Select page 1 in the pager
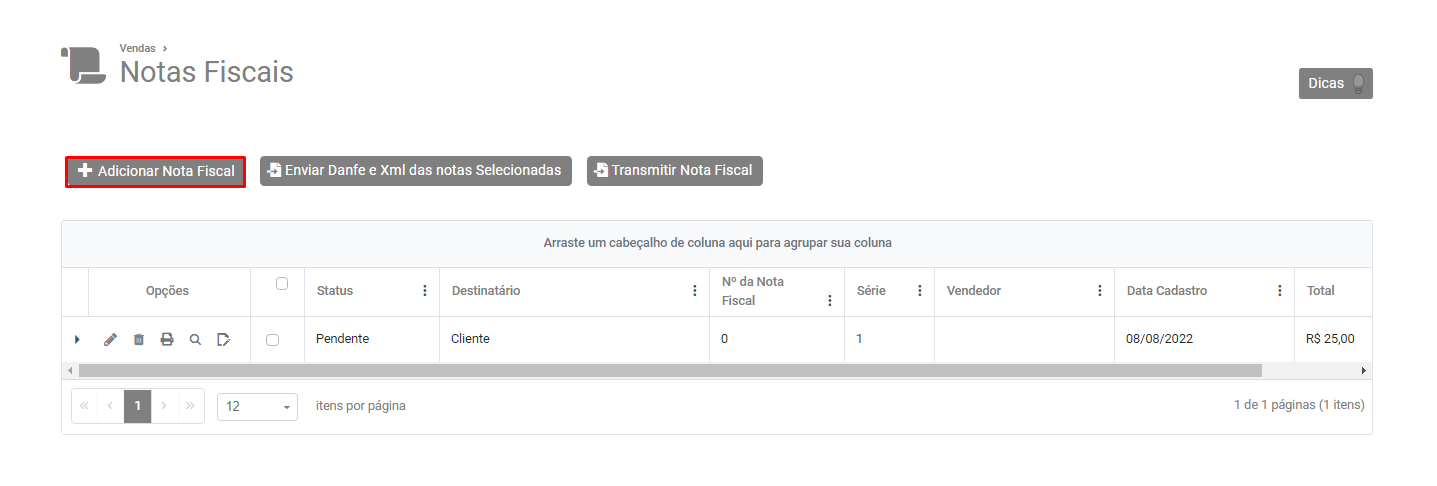 click(137, 406)
